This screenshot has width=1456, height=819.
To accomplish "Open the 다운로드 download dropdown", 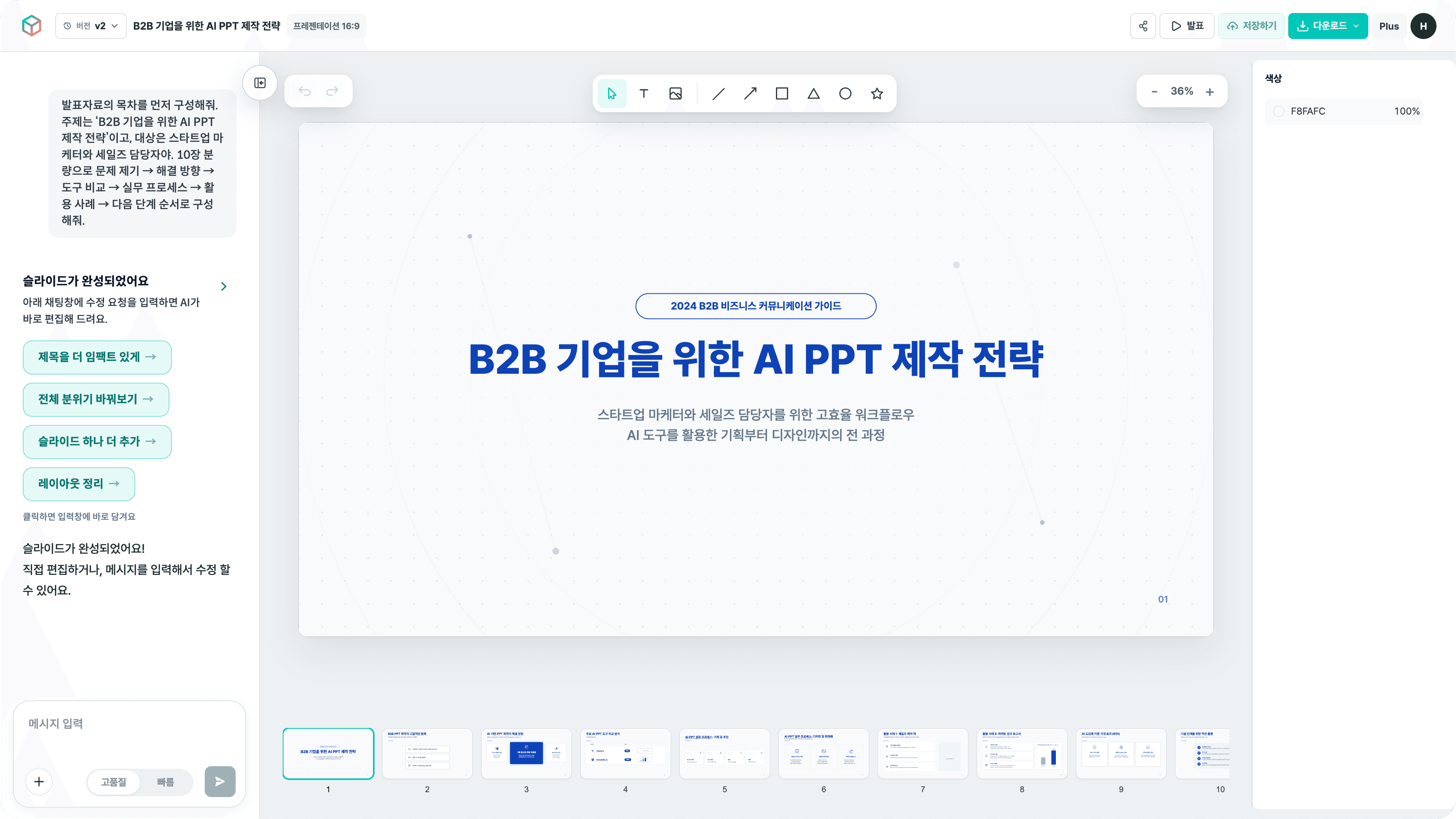I will [1328, 26].
